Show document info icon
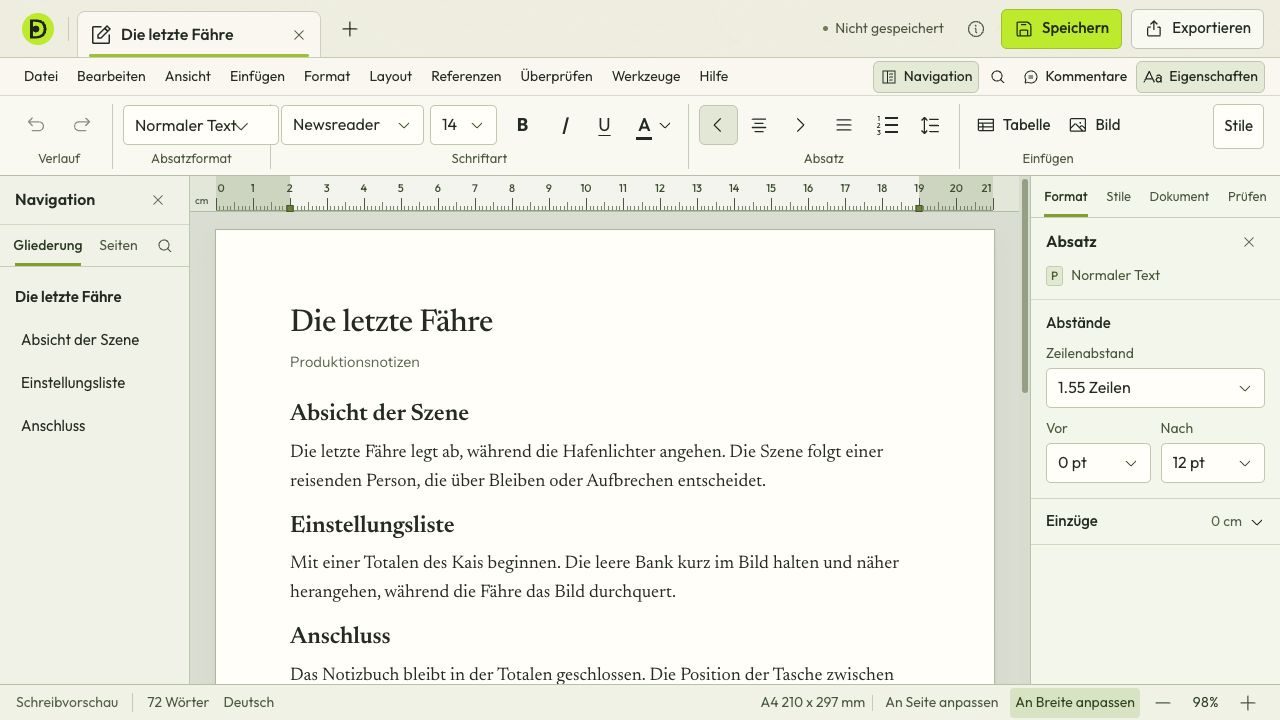 [x=976, y=29]
